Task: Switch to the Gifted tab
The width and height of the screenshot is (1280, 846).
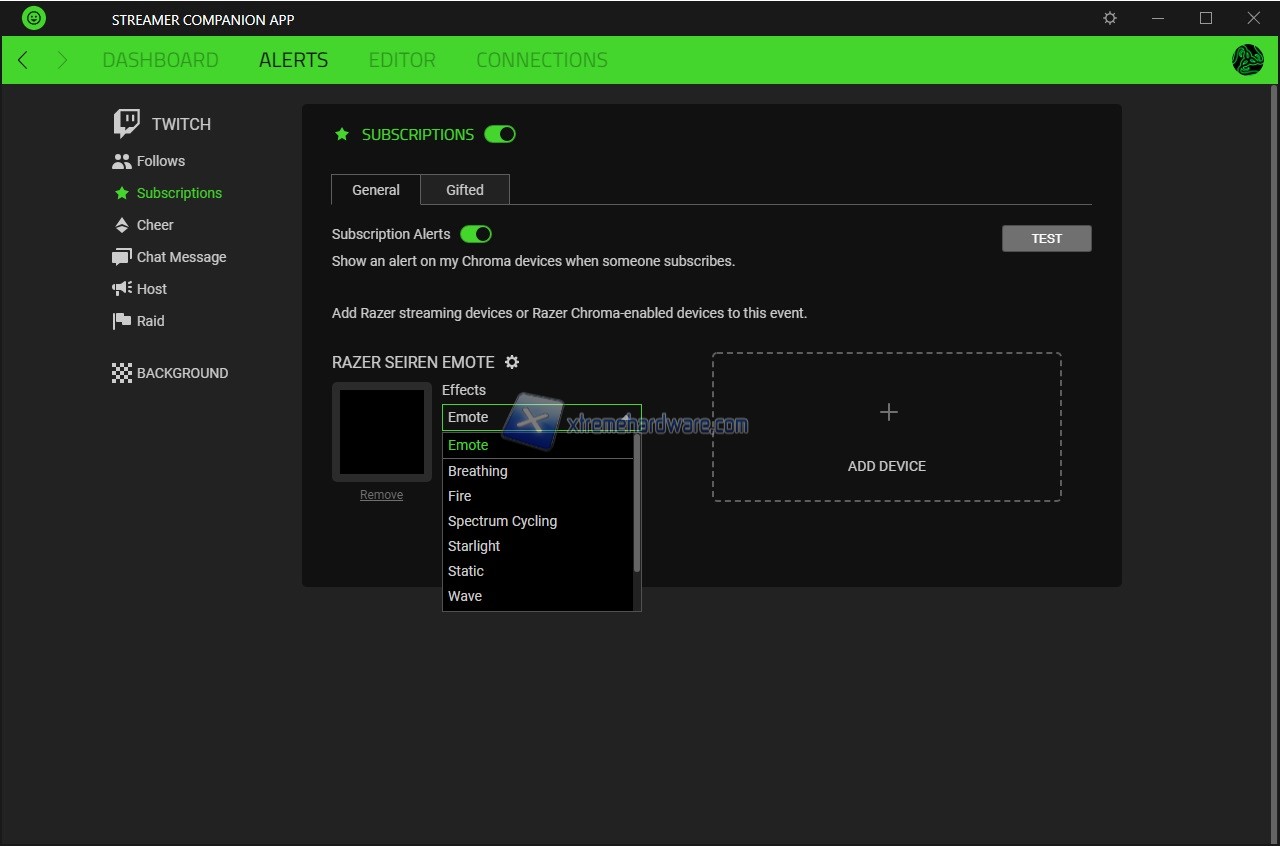Action: coord(464,190)
